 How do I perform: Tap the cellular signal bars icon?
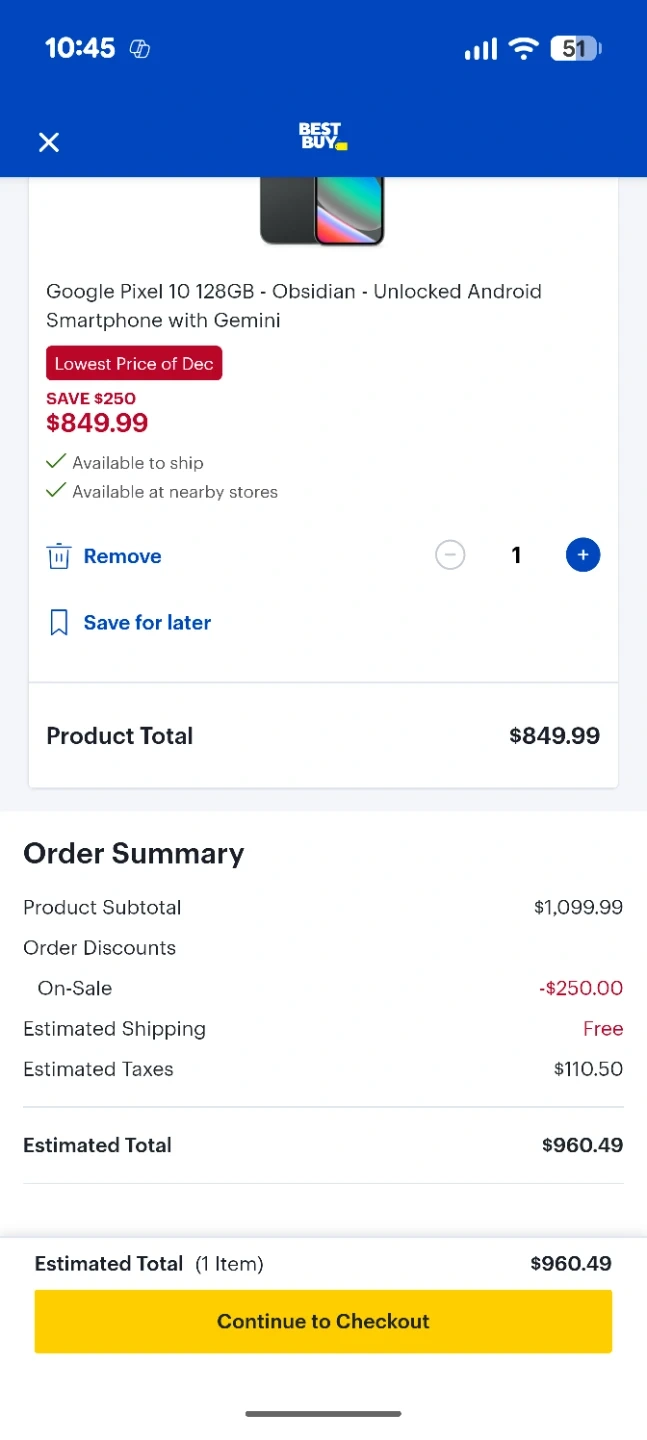(480, 49)
